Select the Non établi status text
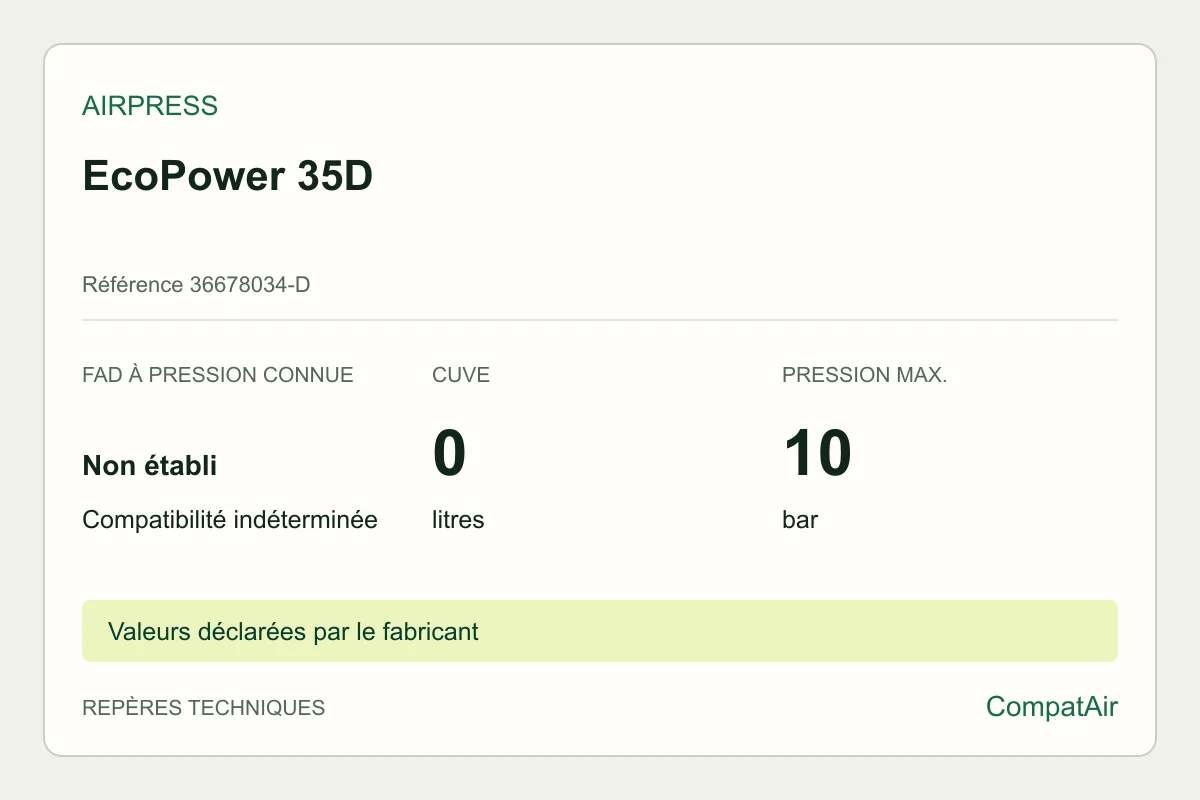 click(x=150, y=465)
